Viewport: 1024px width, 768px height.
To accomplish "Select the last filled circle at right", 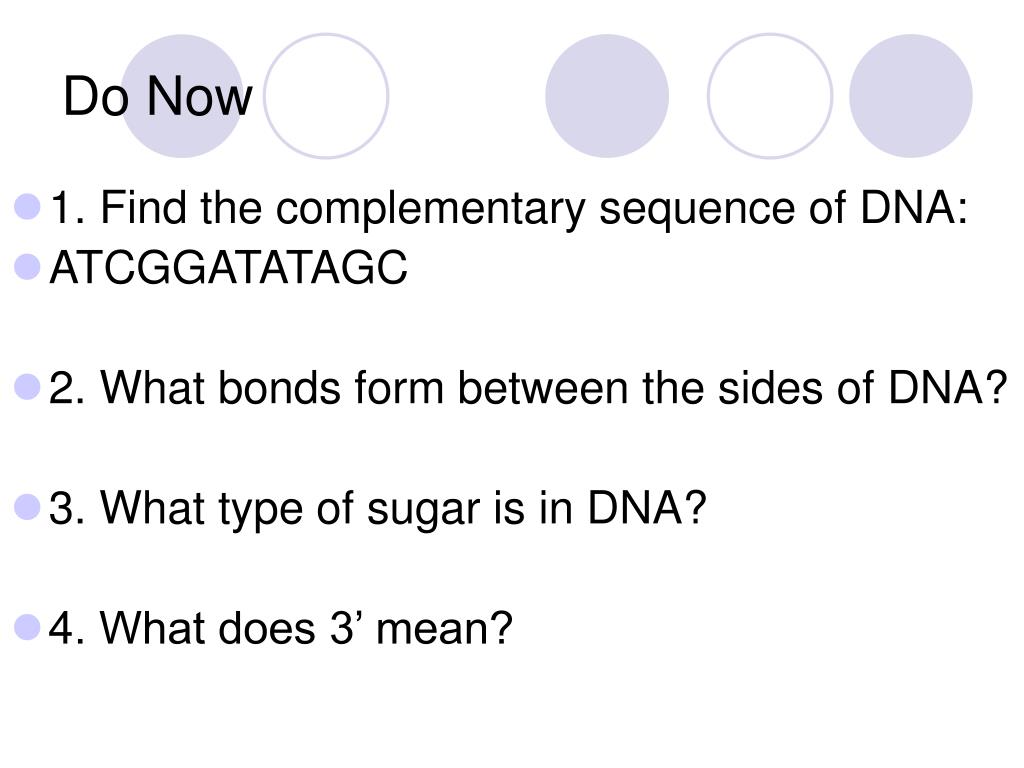I will coord(910,96).
